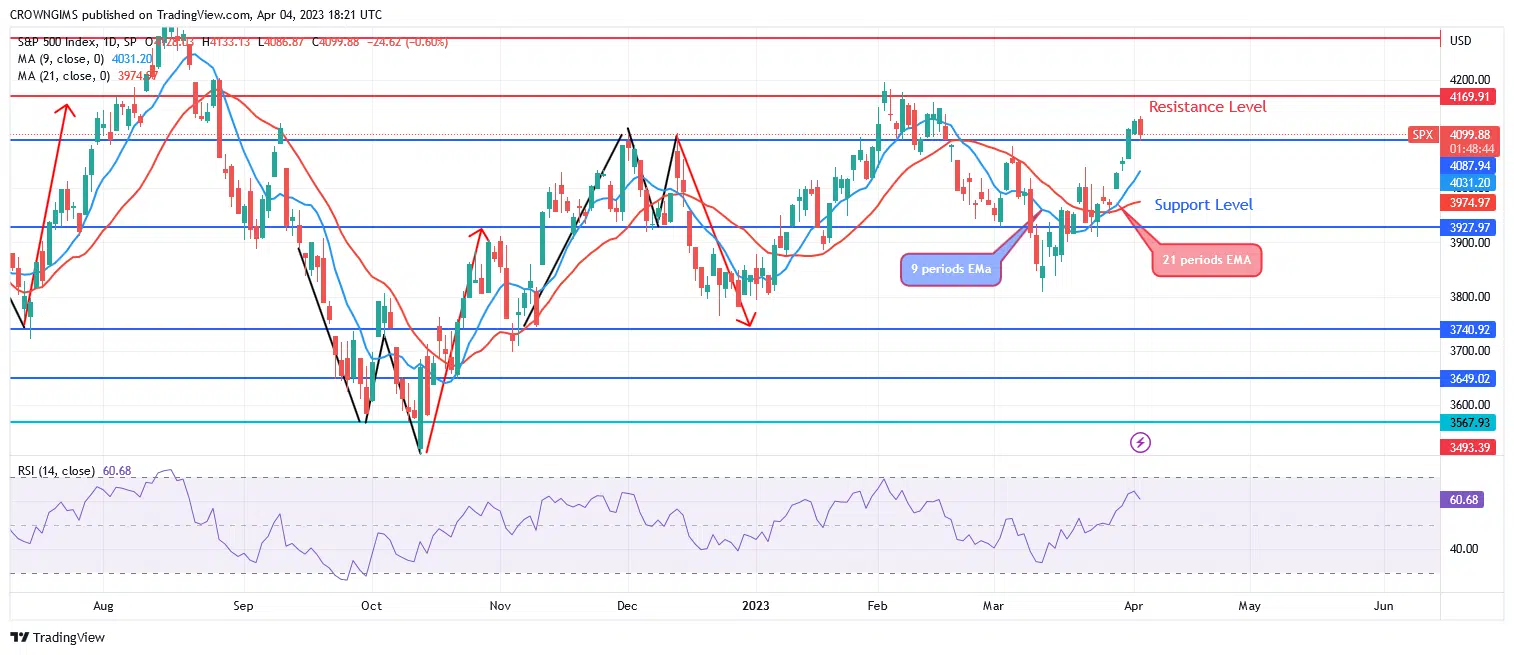1514x655 pixels.
Task: Click the USD currency label
Action: tap(1460, 41)
